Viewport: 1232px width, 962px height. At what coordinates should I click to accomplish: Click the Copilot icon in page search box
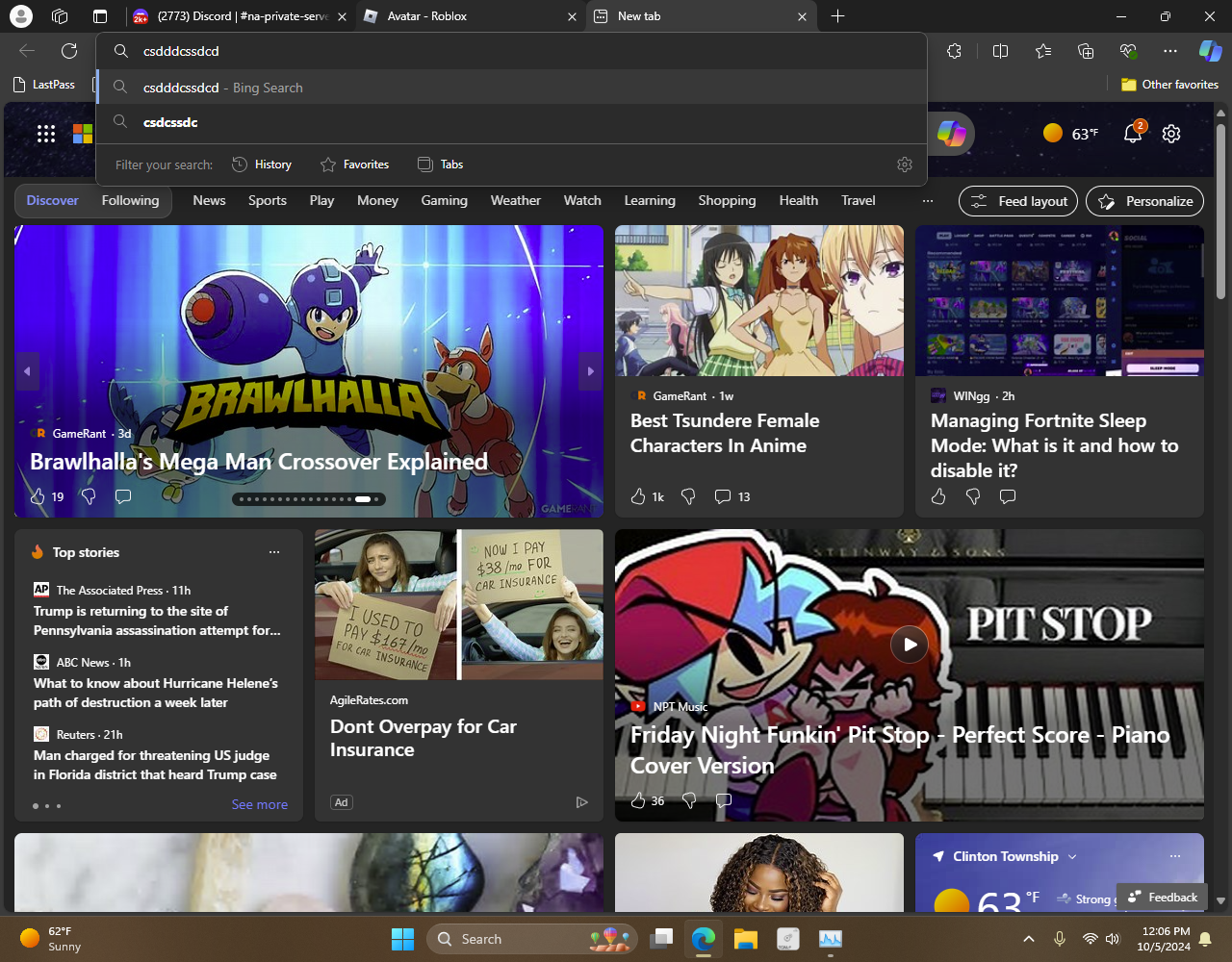[952, 134]
